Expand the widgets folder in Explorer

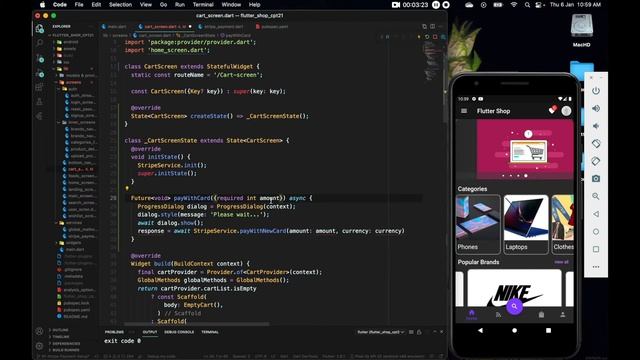[x=73, y=243]
